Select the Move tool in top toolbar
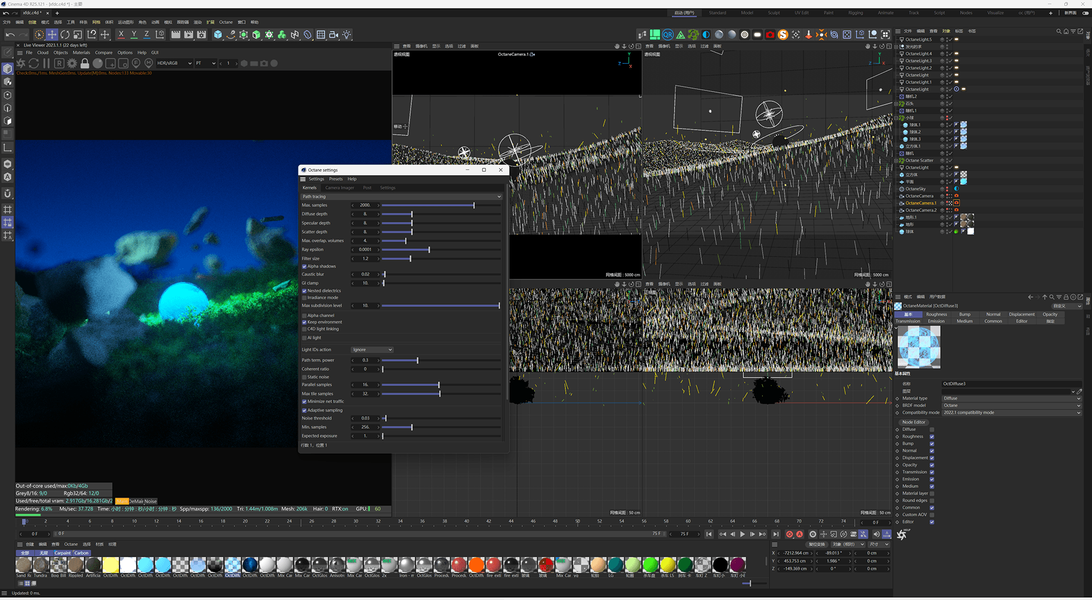Image resolution: width=1092 pixels, height=600 pixels. click(x=52, y=35)
